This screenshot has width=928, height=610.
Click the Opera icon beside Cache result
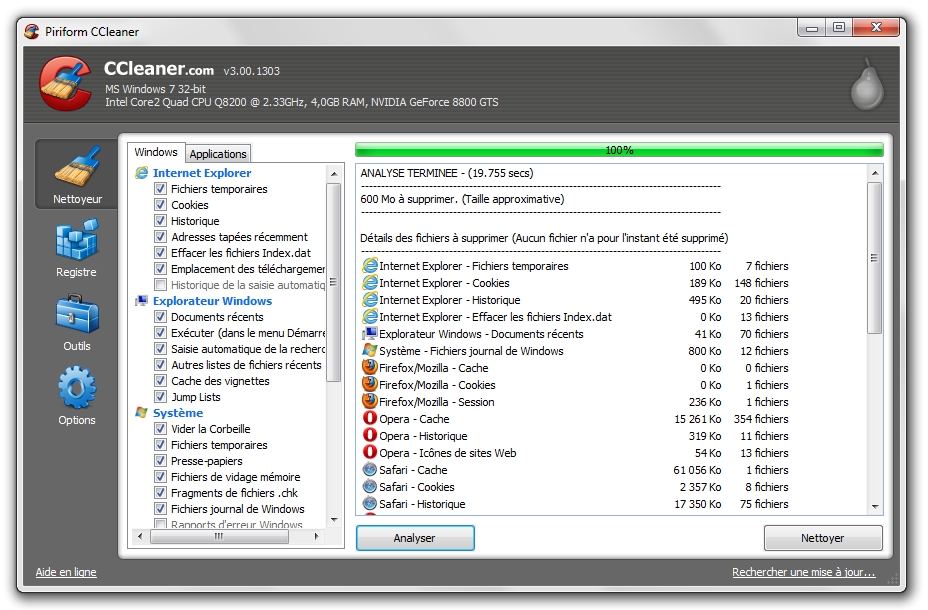click(x=370, y=418)
